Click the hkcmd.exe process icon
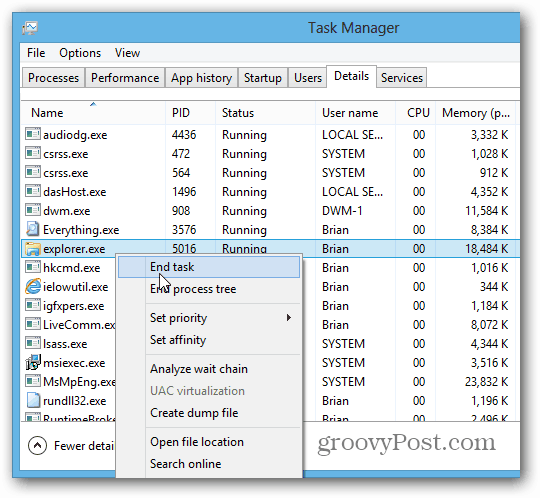This screenshot has height=498, width=540. pyautogui.click(x=33, y=267)
